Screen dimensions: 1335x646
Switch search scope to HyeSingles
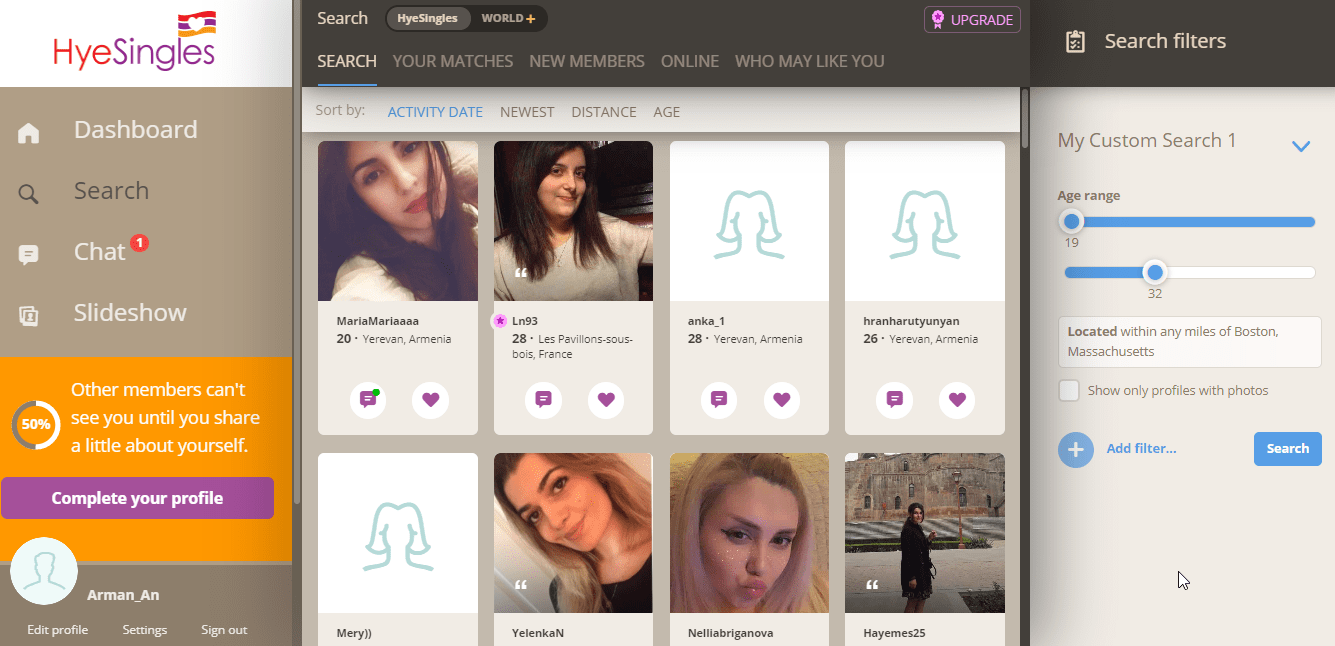pyautogui.click(x=427, y=18)
